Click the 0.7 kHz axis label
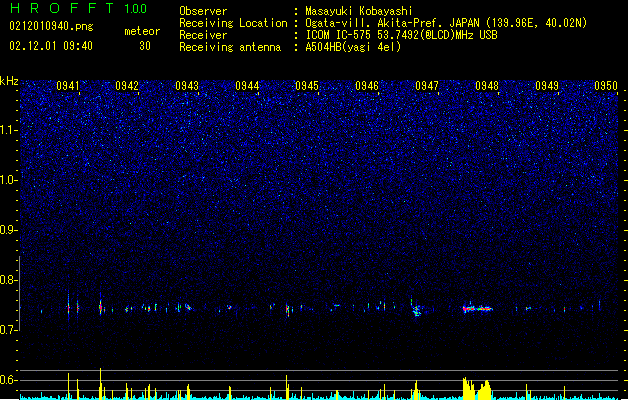Screen dimensions: 629x400 [9, 330]
